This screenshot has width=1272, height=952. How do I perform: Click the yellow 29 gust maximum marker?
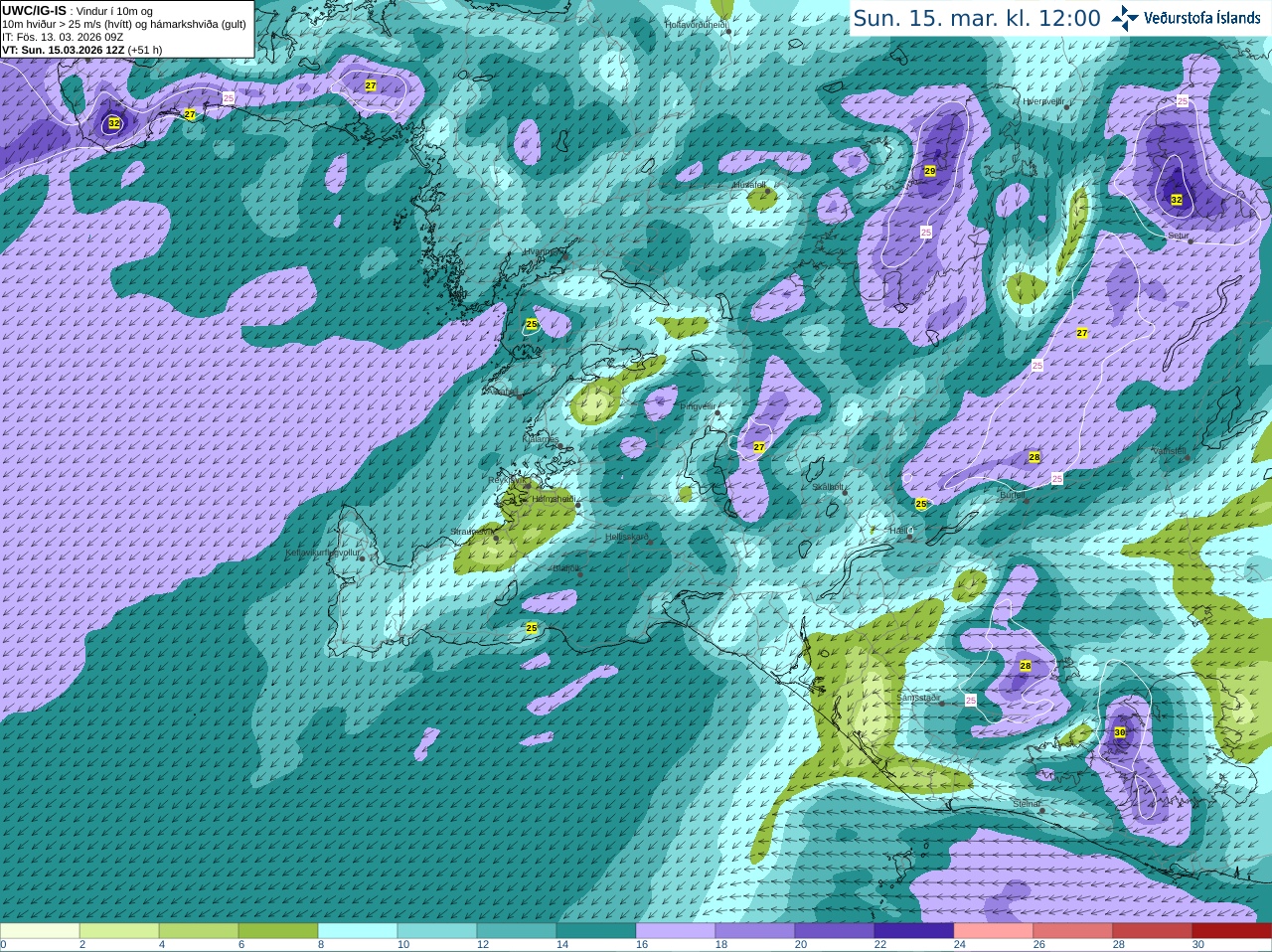(930, 171)
